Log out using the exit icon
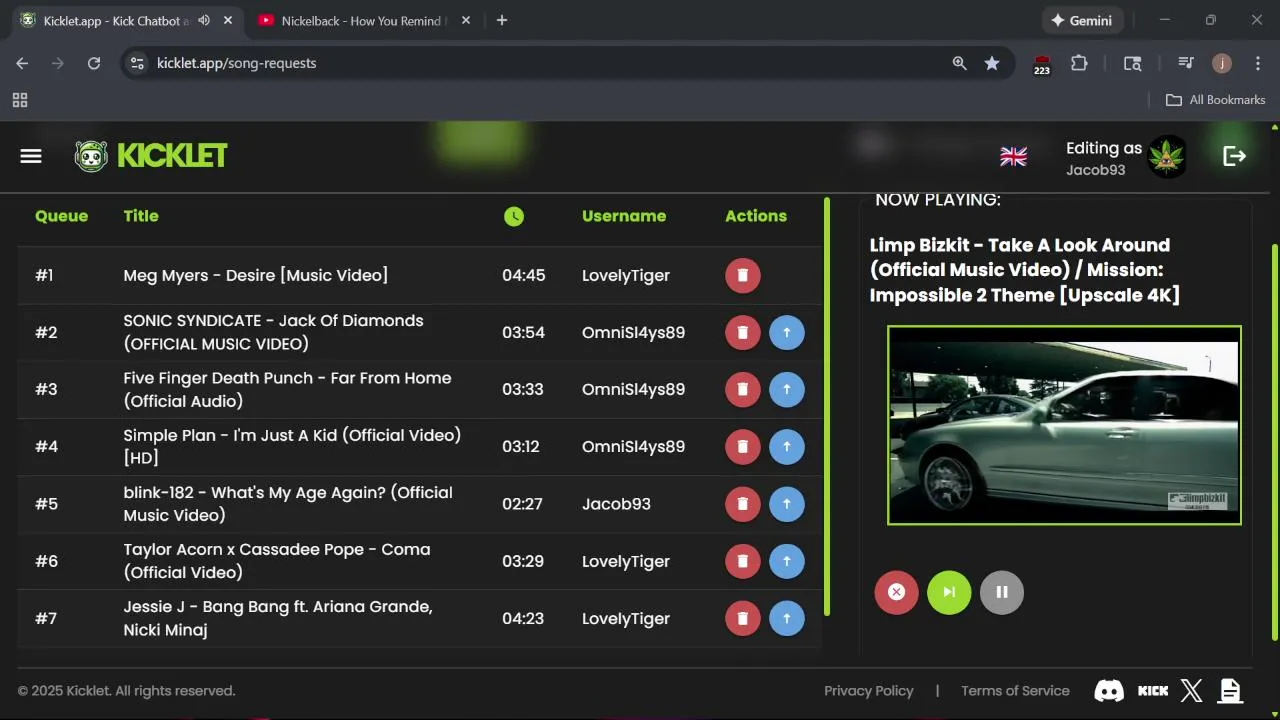 (1235, 156)
